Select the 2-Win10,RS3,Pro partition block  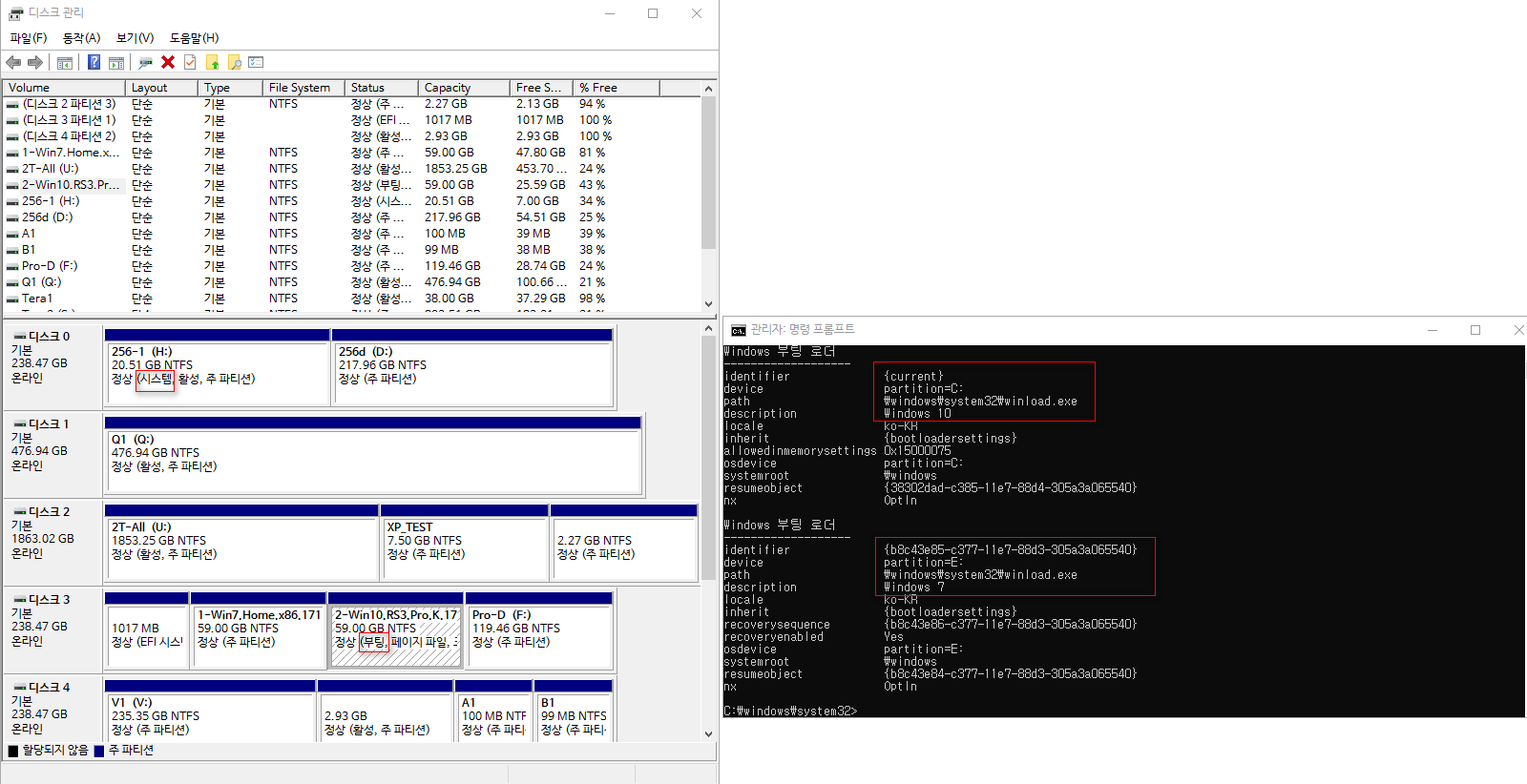click(396, 630)
